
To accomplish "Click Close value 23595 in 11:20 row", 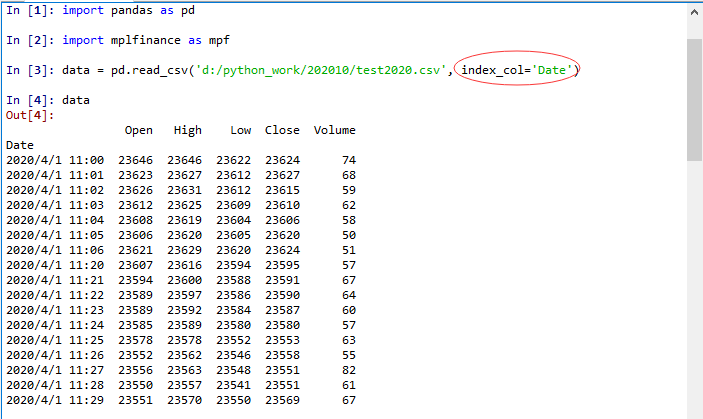I will pos(282,265).
